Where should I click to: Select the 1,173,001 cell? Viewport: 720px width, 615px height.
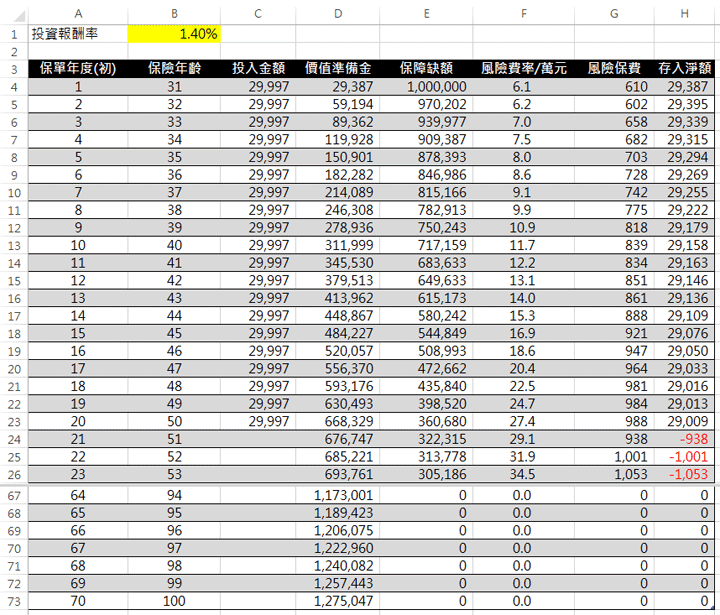click(338, 496)
